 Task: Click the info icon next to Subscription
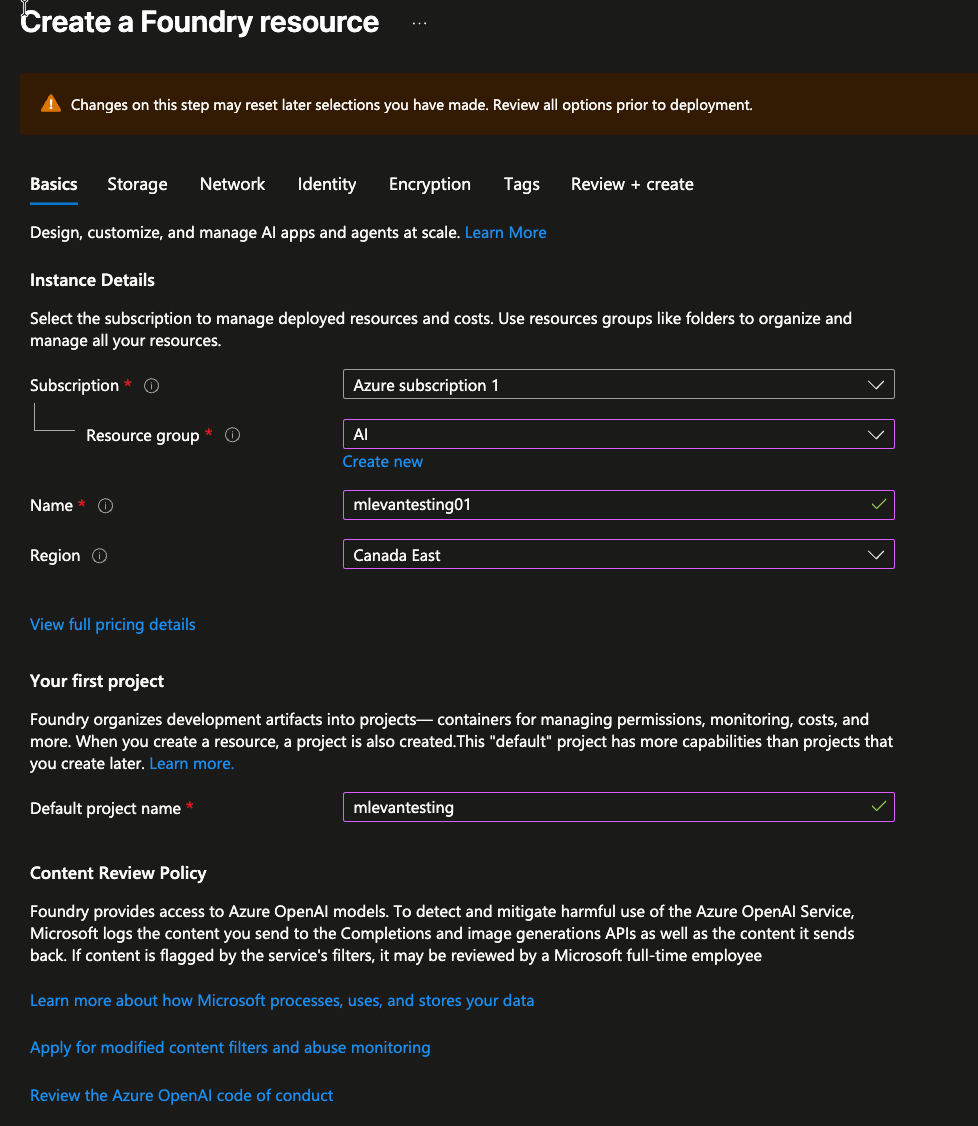tap(152, 386)
